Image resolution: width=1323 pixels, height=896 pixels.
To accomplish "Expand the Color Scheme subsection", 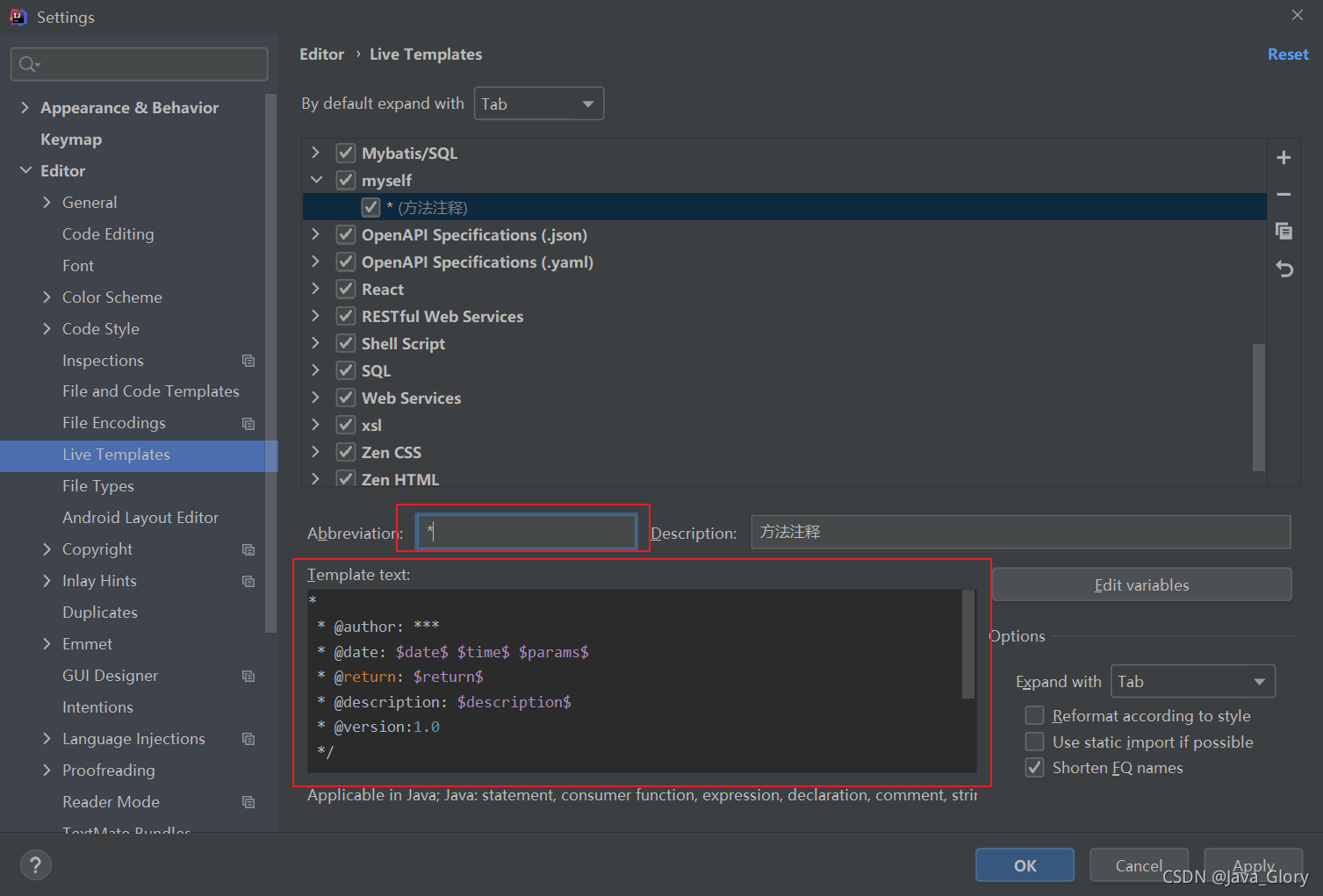I will 47,297.
